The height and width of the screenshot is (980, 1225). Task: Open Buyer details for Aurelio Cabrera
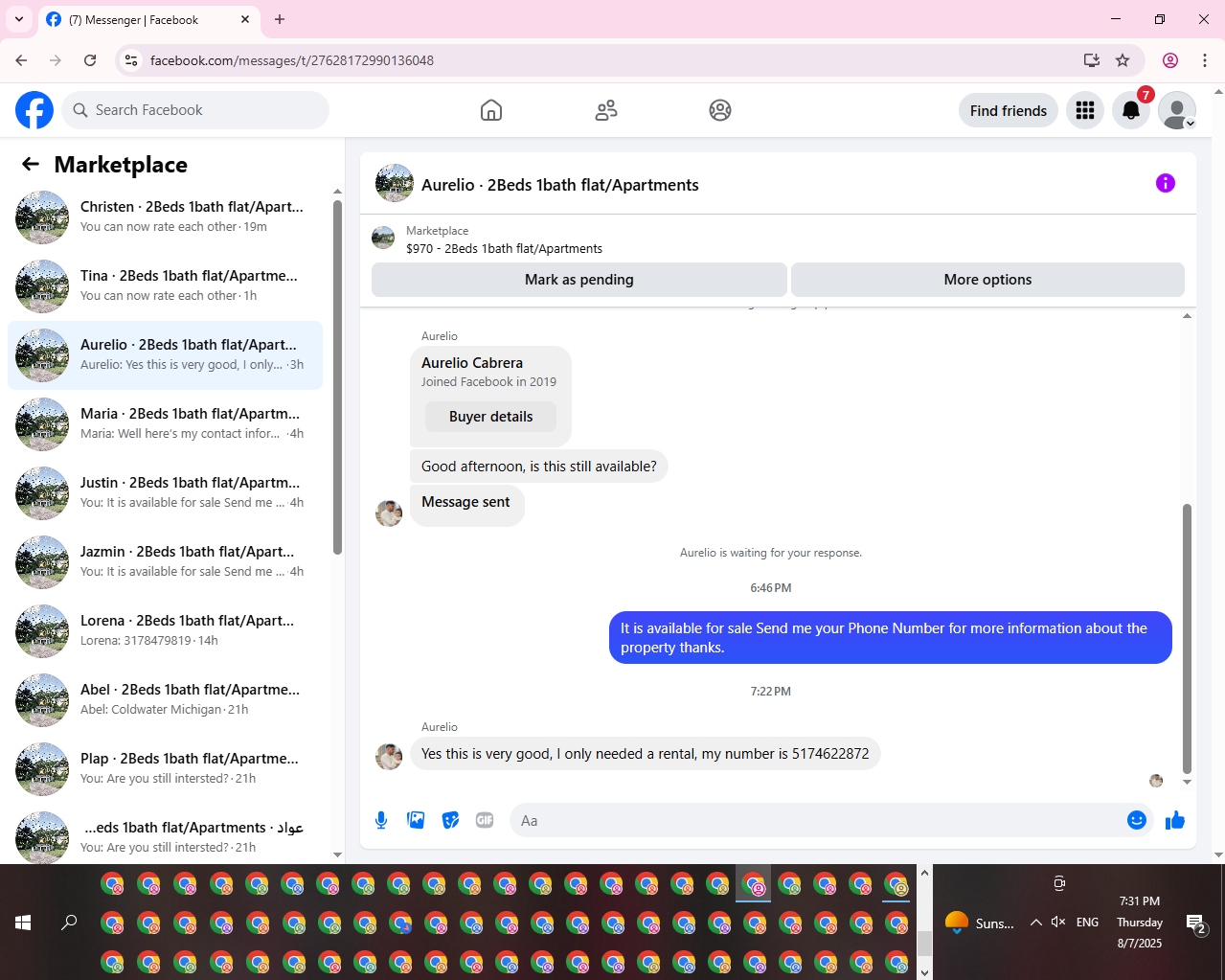point(490,417)
